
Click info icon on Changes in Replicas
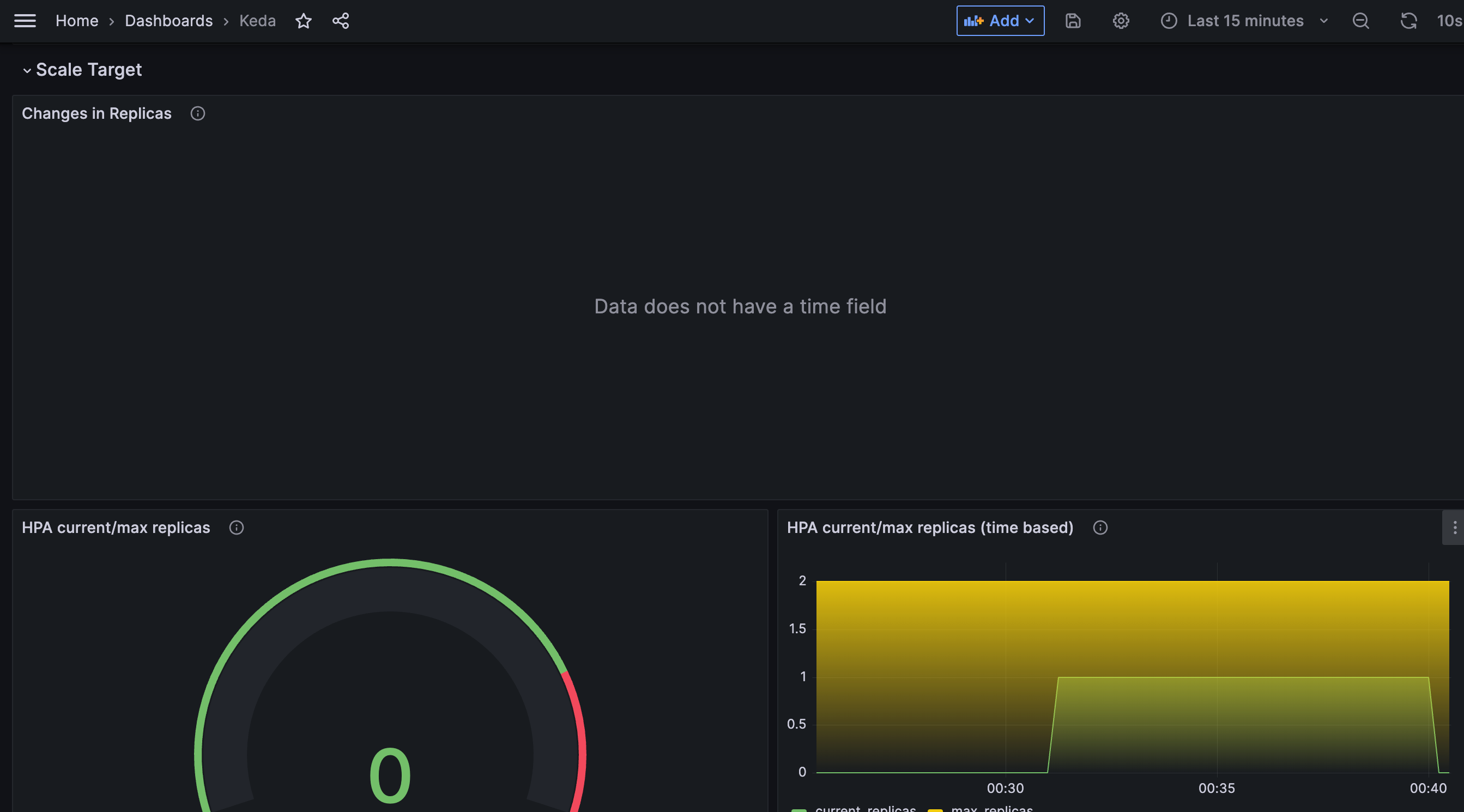tap(198, 114)
